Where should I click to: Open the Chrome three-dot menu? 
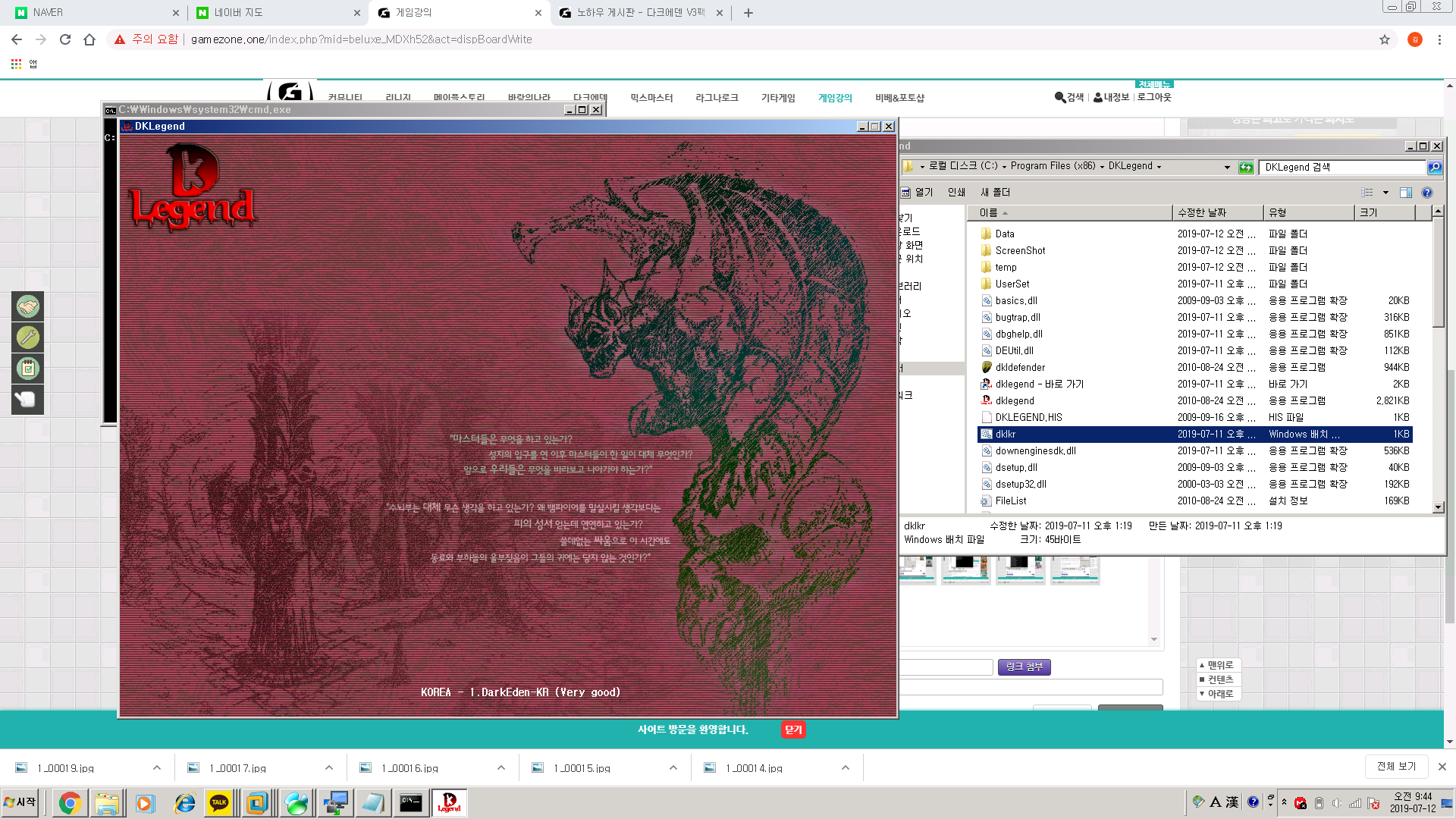[1439, 39]
